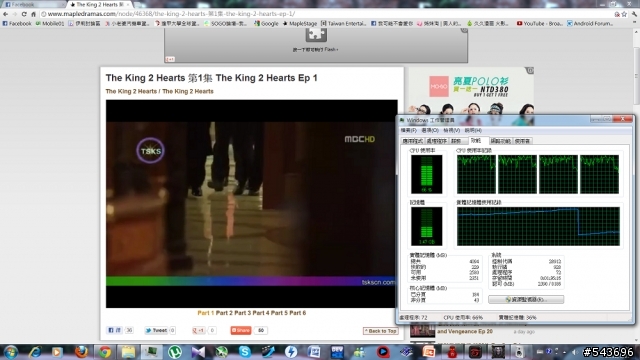Open the Facebook bookmark
Screen dimensions: 640x360
point(17,24)
